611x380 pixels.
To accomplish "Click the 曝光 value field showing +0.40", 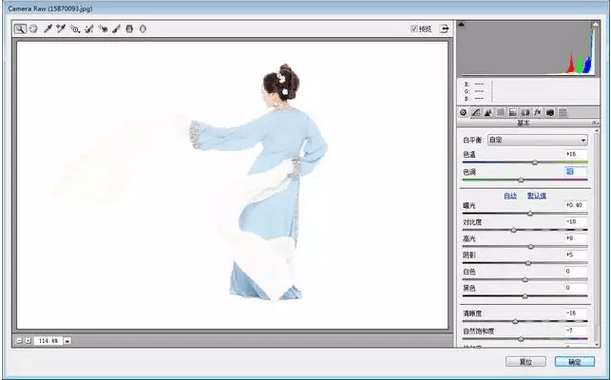I will click(x=576, y=205).
